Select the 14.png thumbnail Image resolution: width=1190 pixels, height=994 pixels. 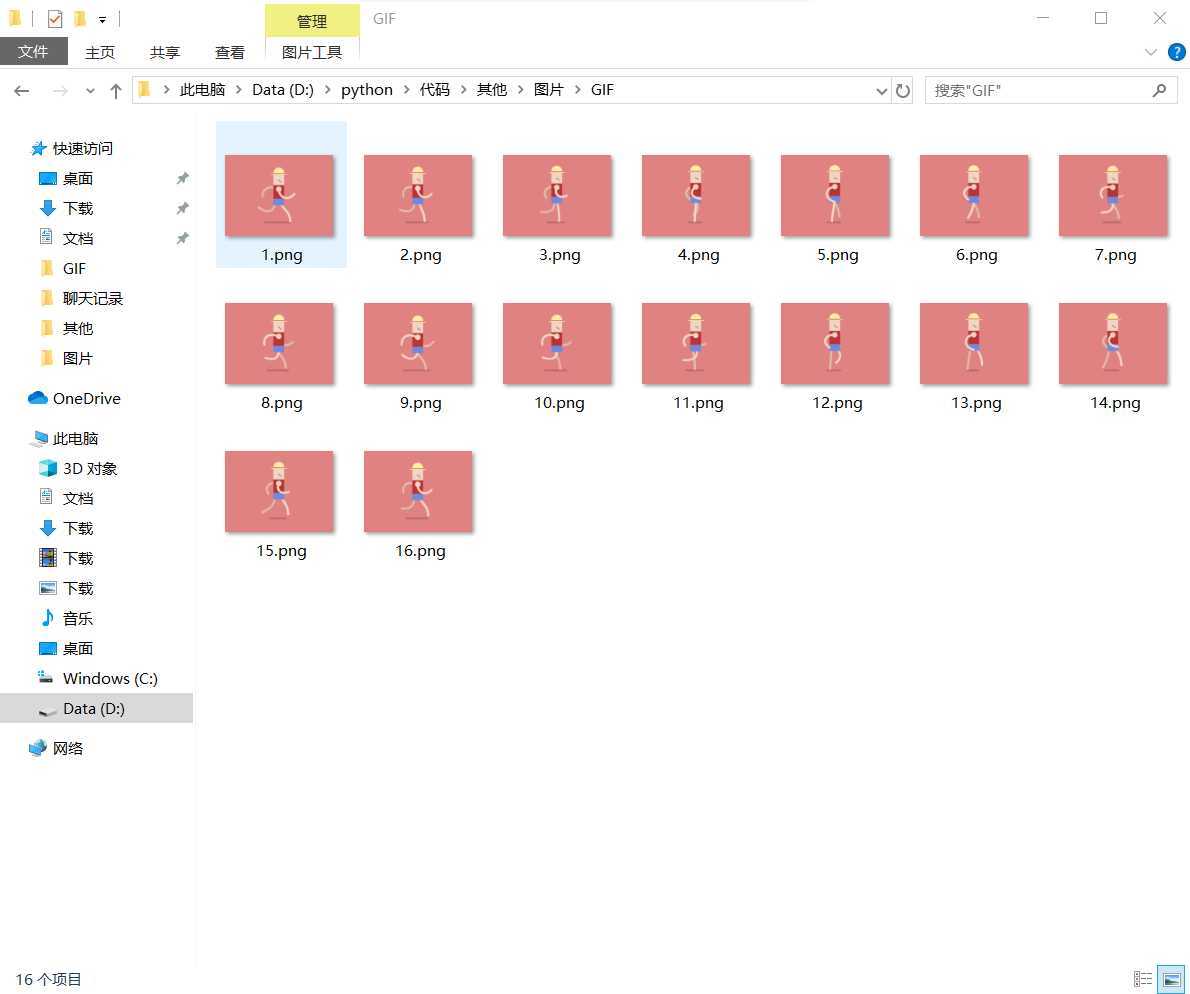1113,344
